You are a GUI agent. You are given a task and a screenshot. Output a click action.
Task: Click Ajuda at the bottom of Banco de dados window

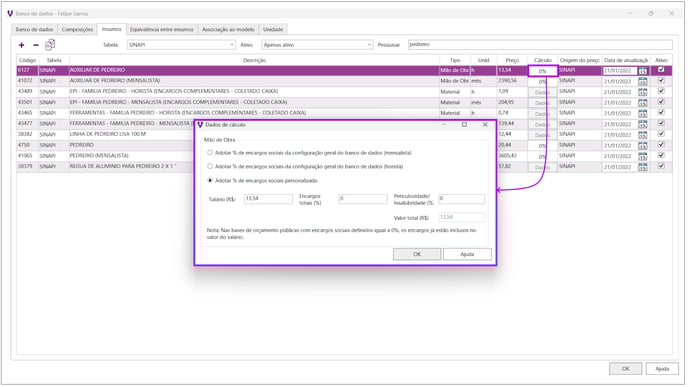[662, 369]
